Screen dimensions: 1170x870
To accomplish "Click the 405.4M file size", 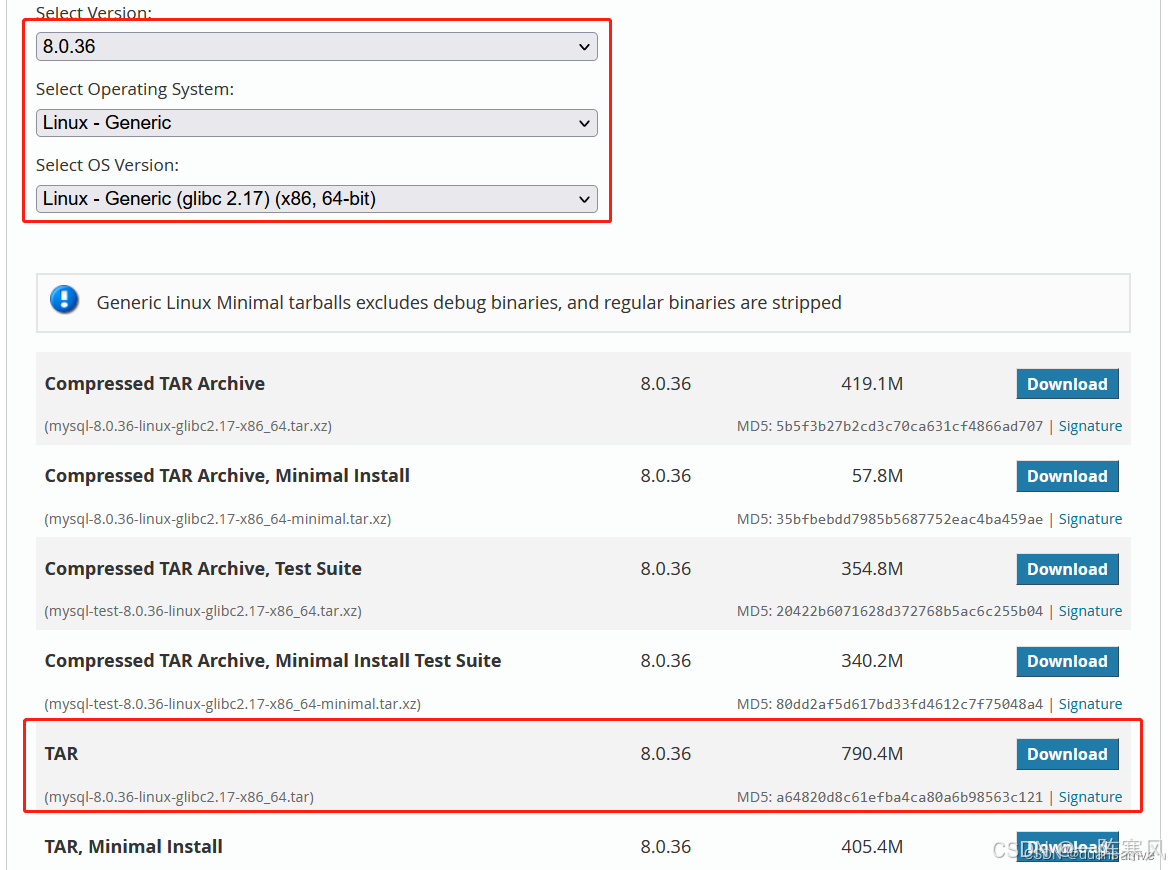I will pos(872,847).
